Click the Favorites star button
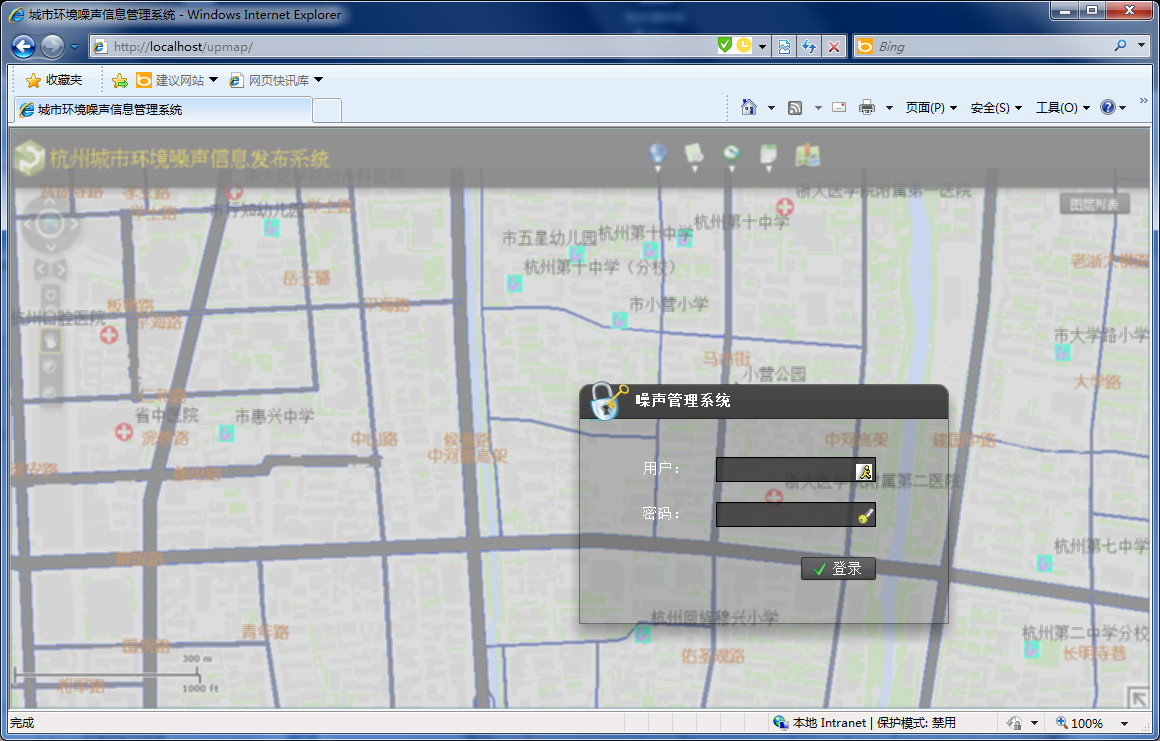This screenshot has width=1160, height=741. pyautogui.click(x=54, y=80)
